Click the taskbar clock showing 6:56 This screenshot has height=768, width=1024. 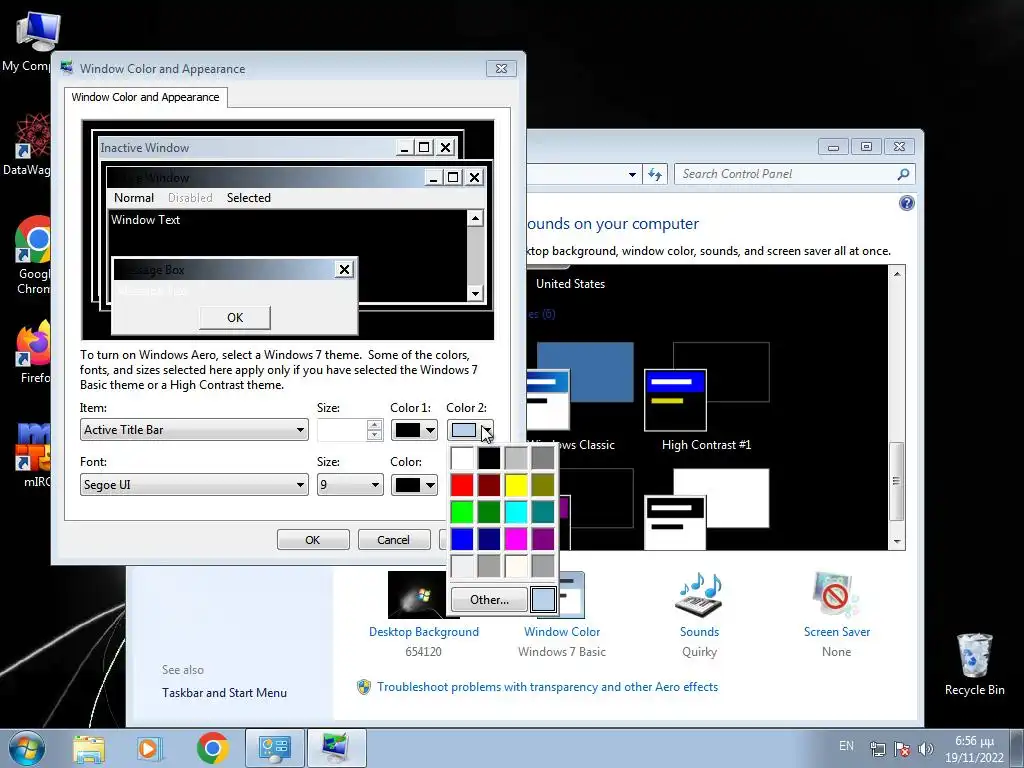(974, 749)
